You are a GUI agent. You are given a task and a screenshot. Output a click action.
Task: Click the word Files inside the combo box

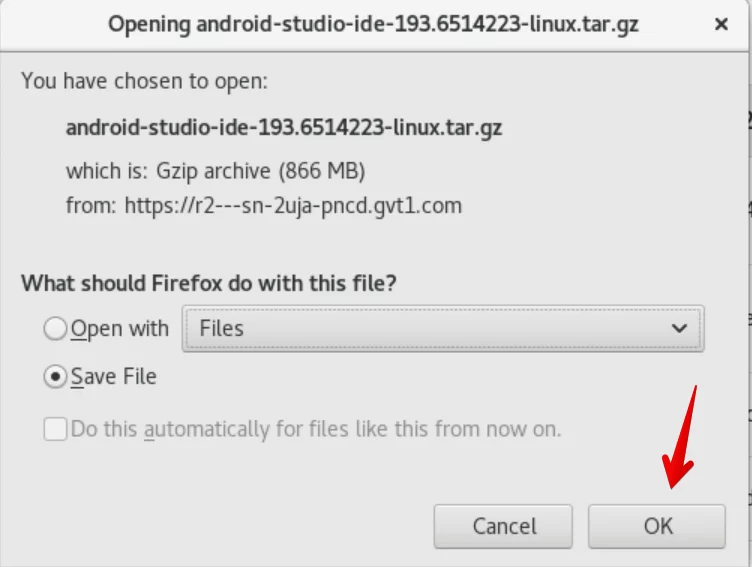[x=222, y=329]
